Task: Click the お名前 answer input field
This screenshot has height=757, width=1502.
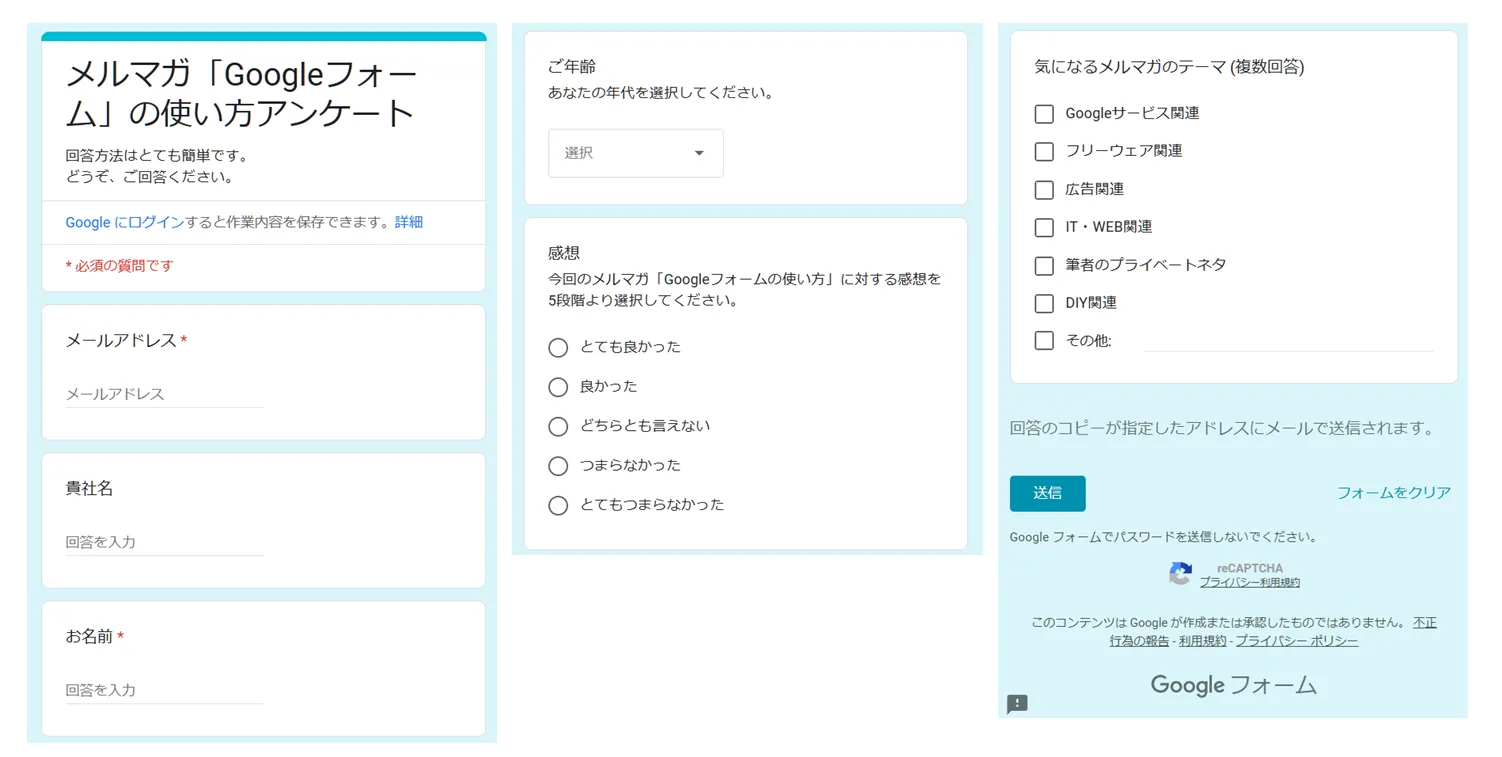Action: [164, 690]
